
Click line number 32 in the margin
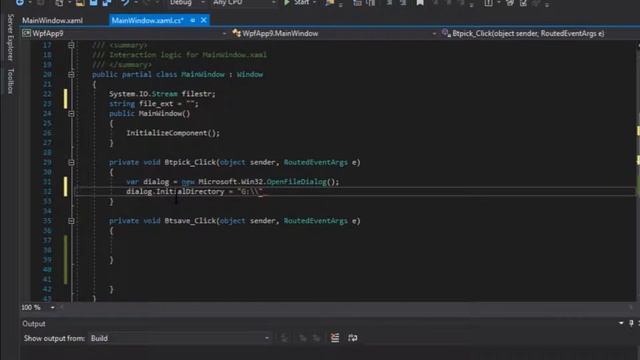point(47,191)
